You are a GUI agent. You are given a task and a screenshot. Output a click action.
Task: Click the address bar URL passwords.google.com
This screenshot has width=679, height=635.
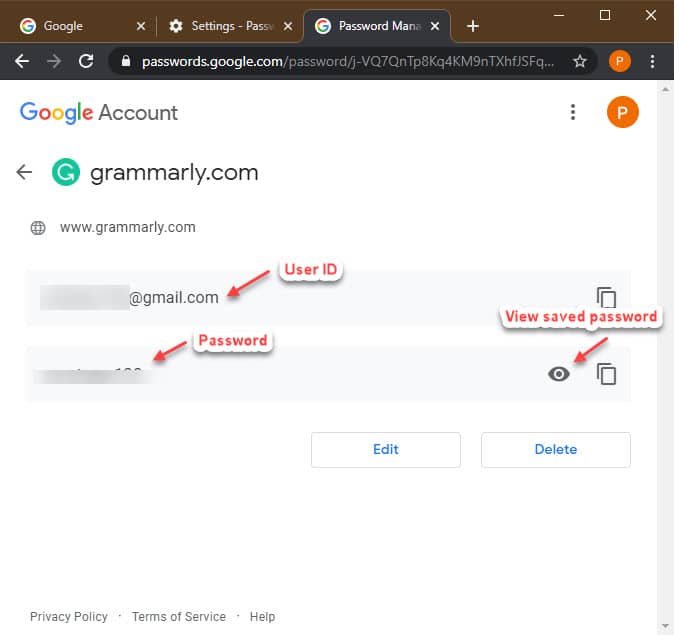[x=348, y=62]
